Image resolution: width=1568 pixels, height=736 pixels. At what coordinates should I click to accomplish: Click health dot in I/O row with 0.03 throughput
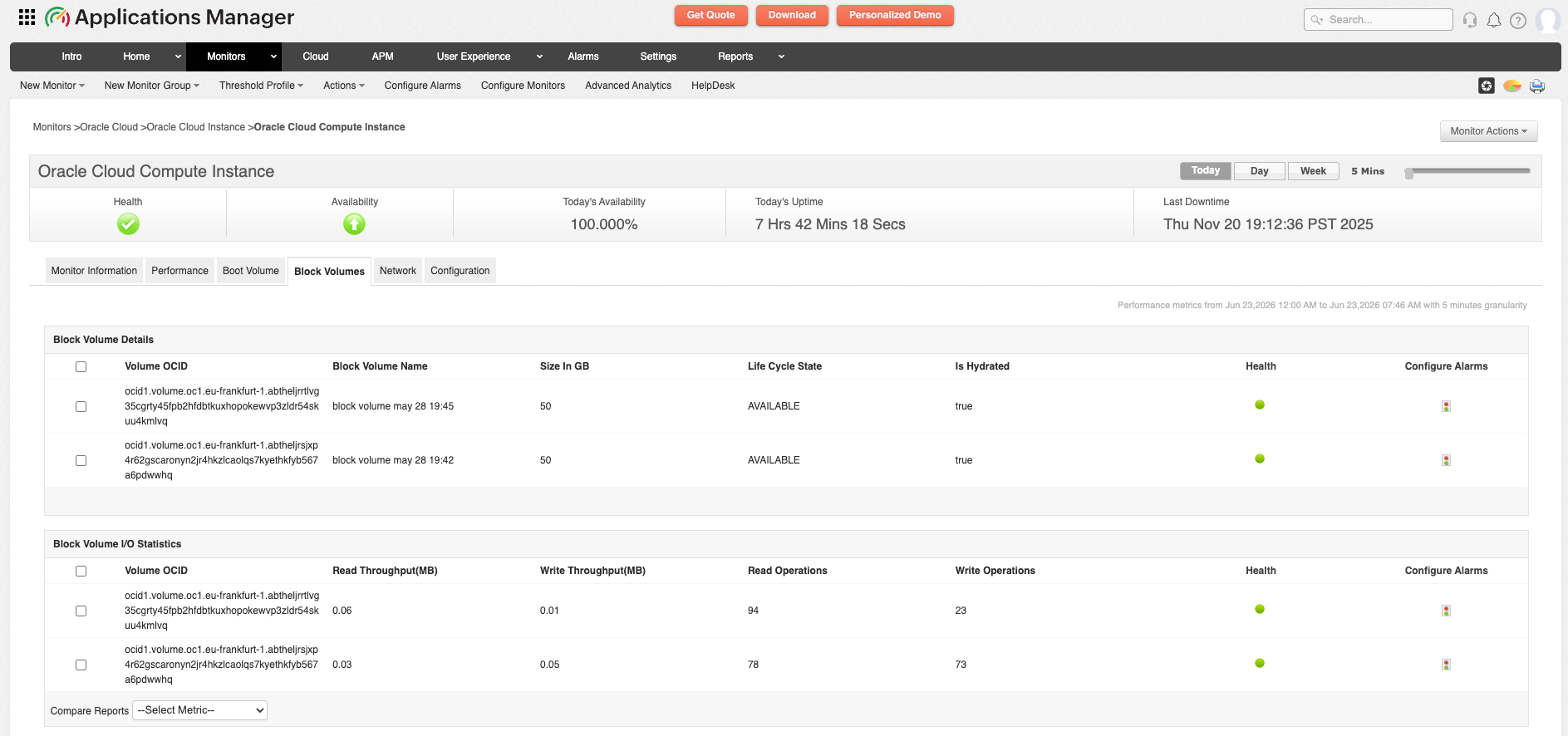pos(1260,663)
